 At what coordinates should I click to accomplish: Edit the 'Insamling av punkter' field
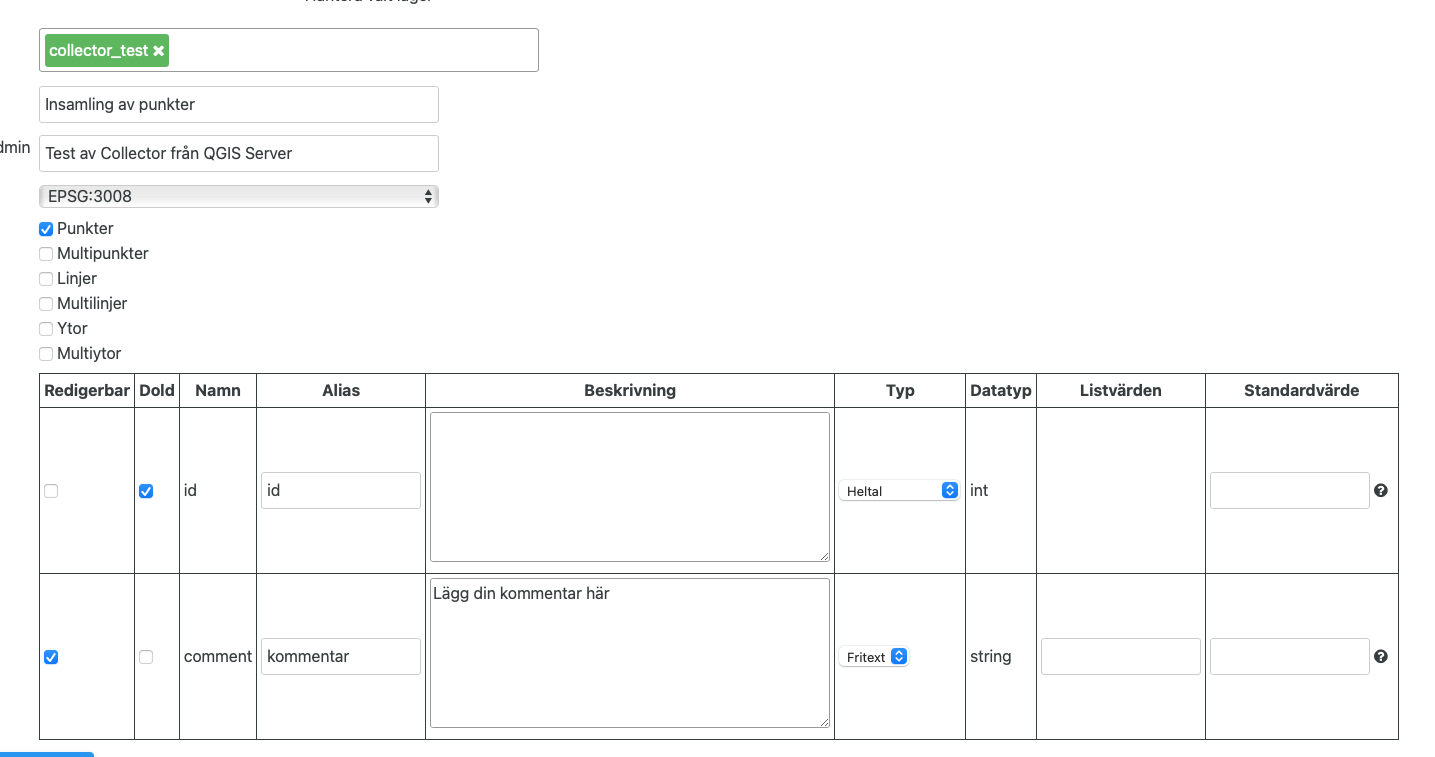click(x=239, y=105)
